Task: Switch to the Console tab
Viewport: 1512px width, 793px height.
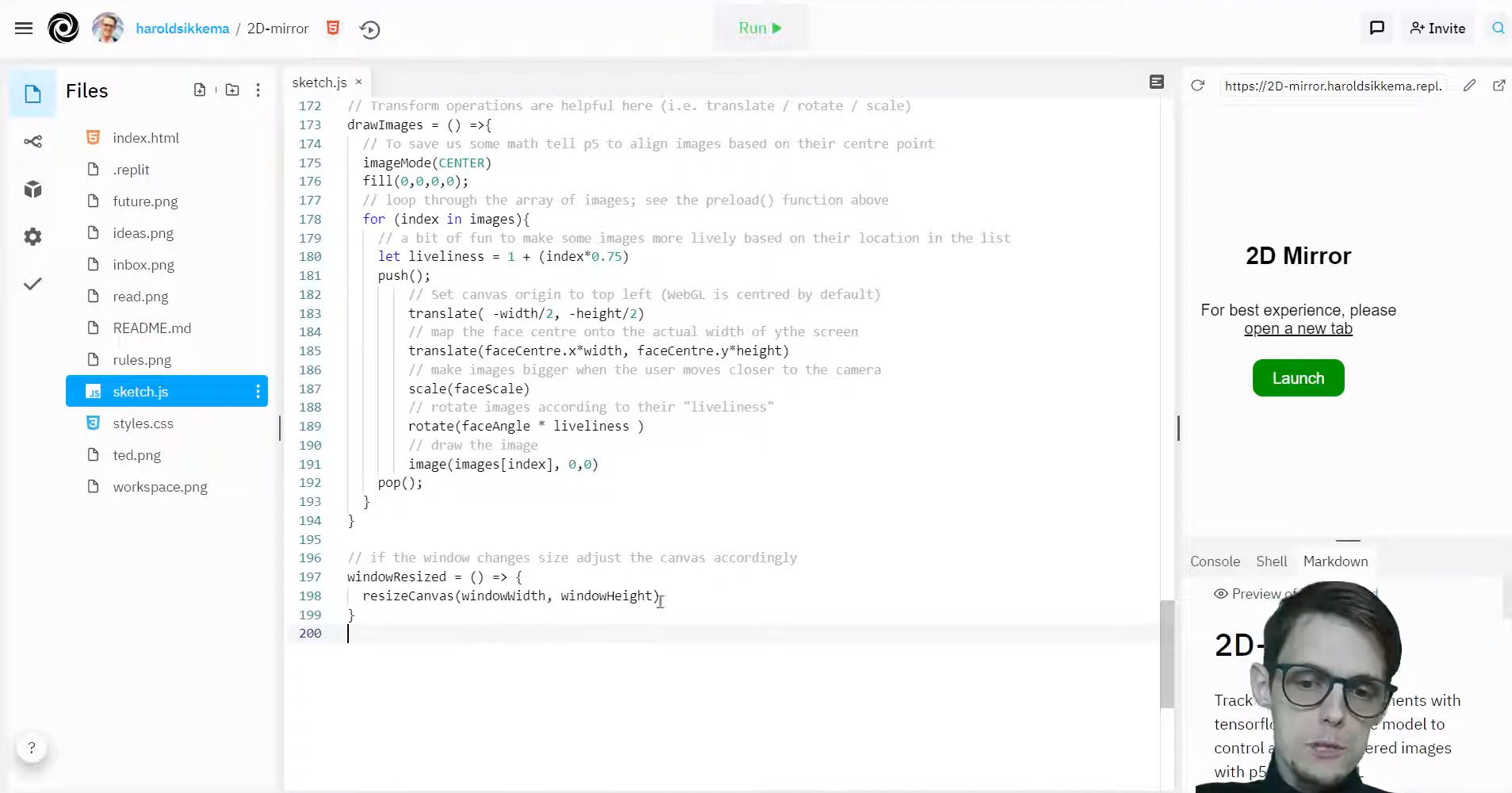Action: pyautogui.click(x=1215, y=561)
